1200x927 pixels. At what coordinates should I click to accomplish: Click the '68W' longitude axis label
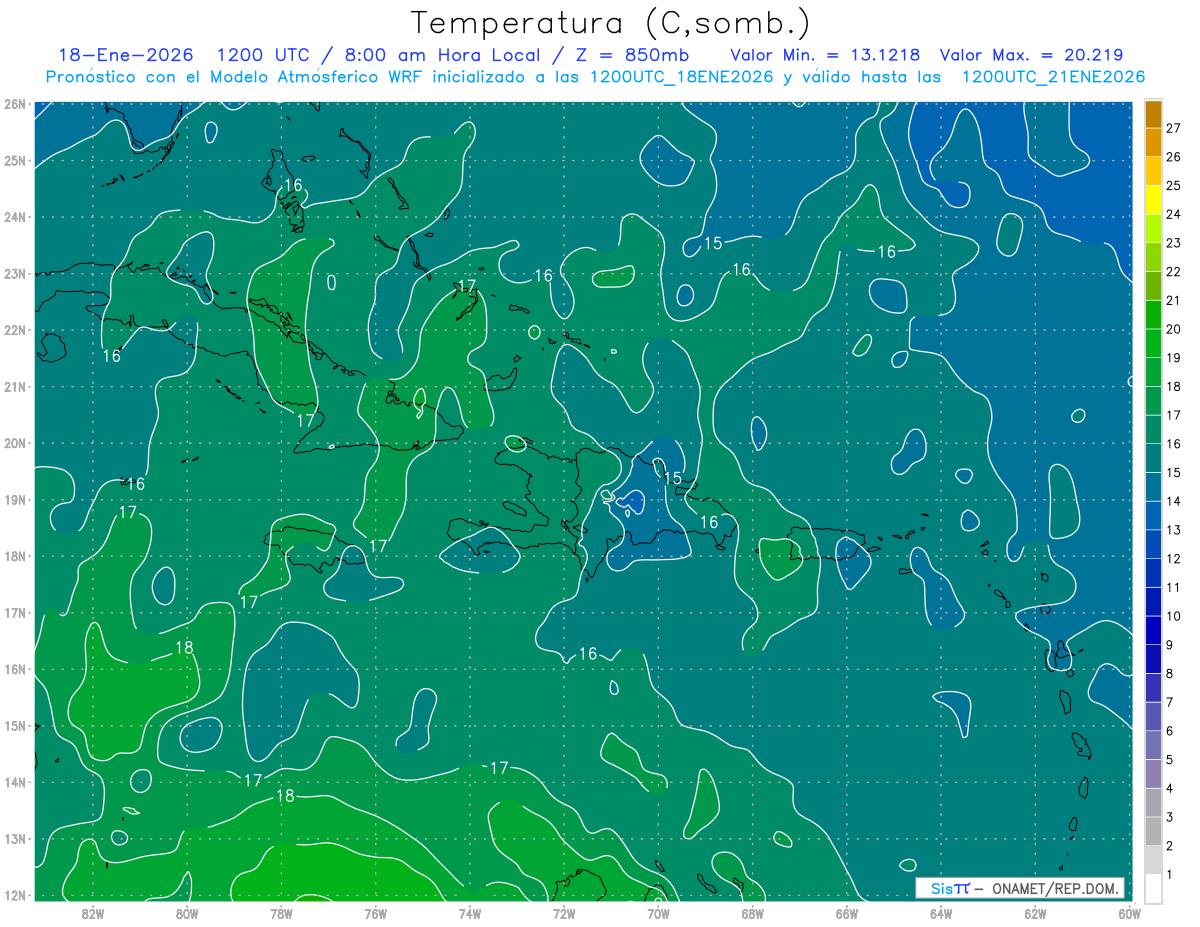753,913
